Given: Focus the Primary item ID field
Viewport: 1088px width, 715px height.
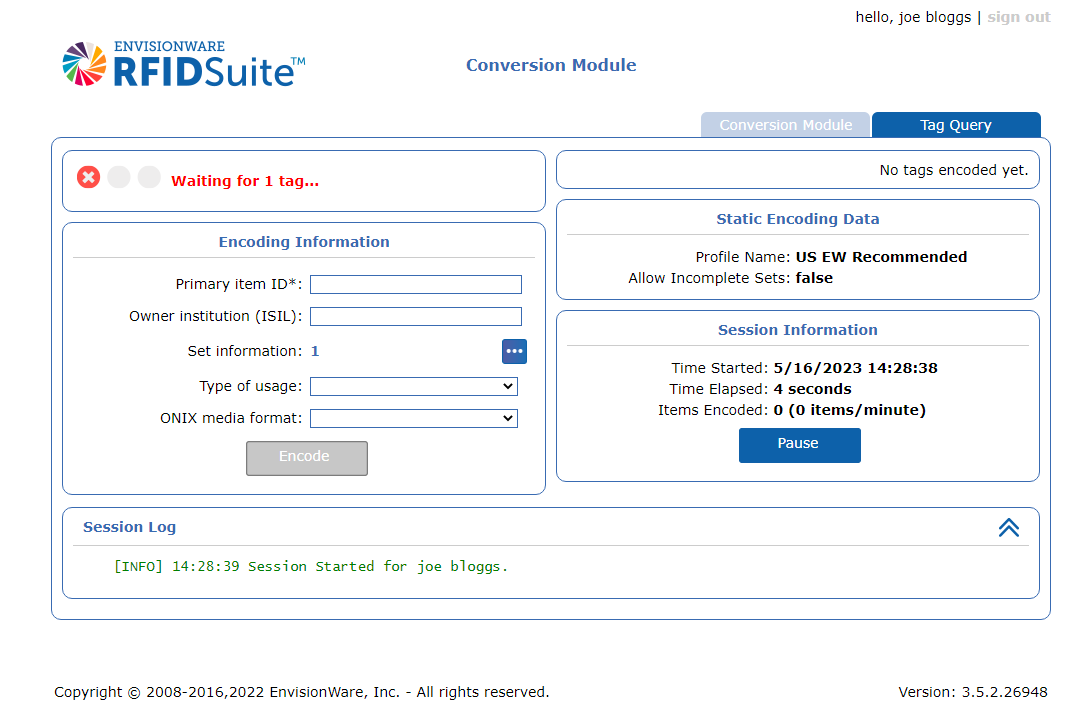Looking at the screenshot, I should 416,285.
